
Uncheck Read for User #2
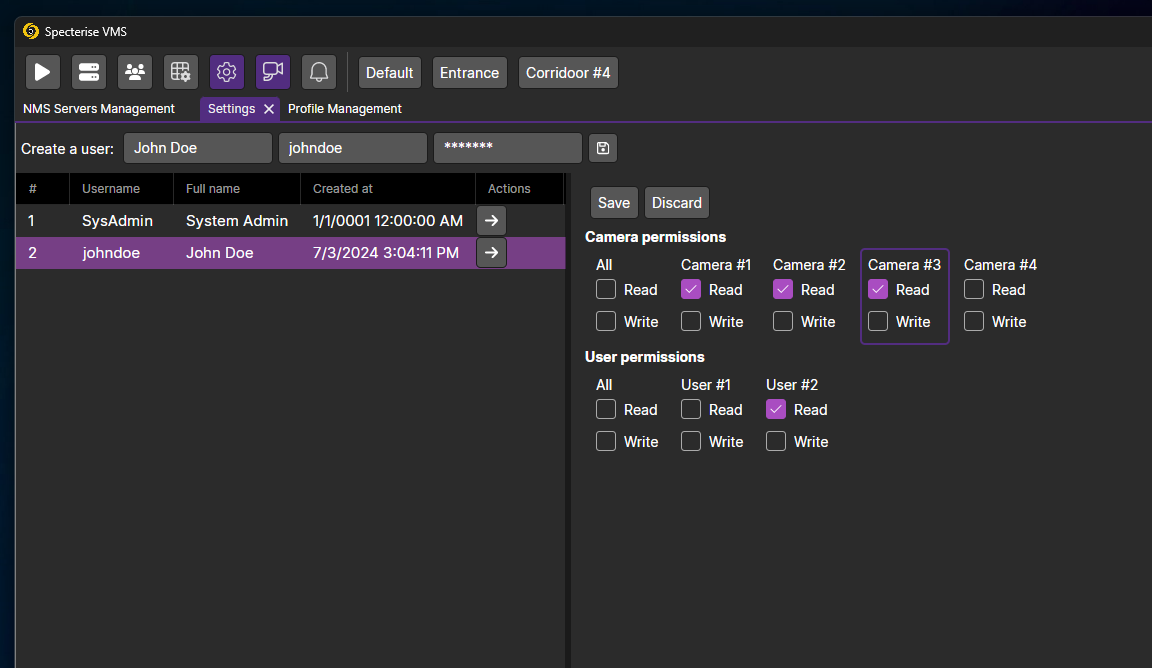coord(776,409)
